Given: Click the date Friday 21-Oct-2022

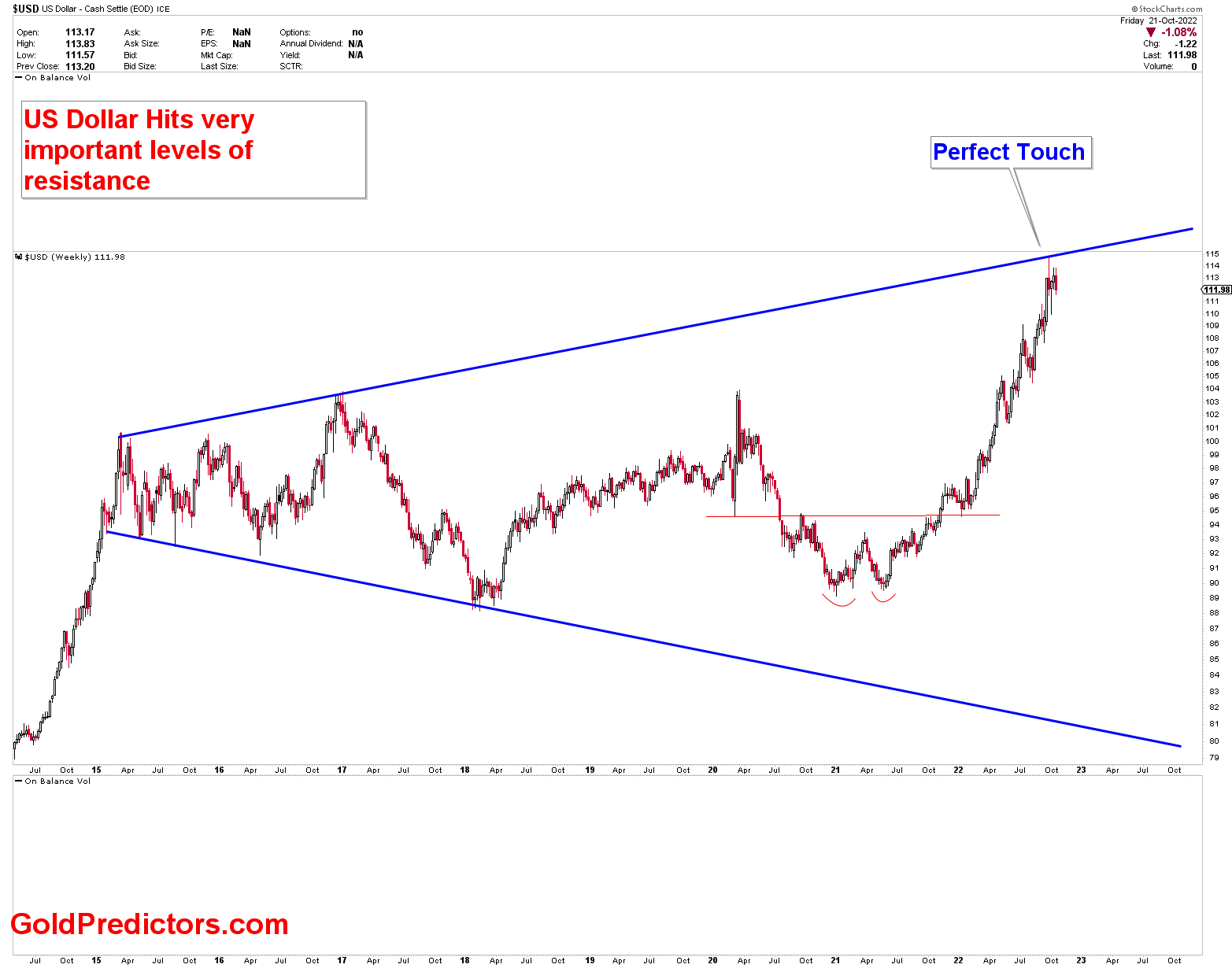Looking at the screenshot, I should [1159, 20].
